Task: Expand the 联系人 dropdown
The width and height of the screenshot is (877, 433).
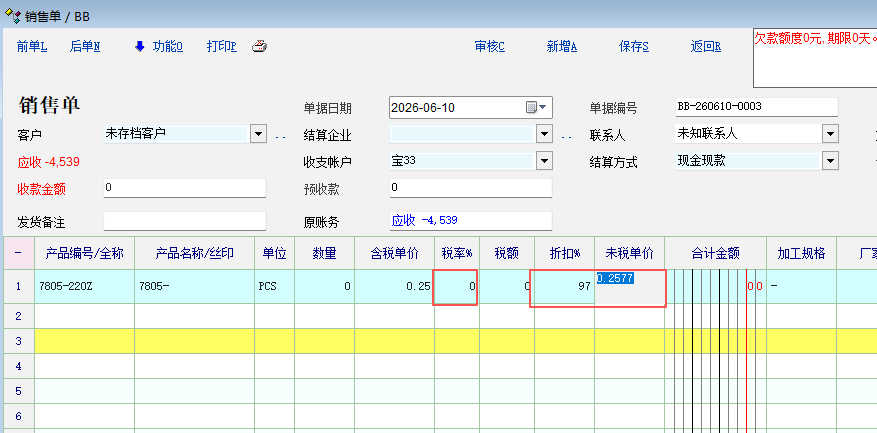Action: click(830, 134)
